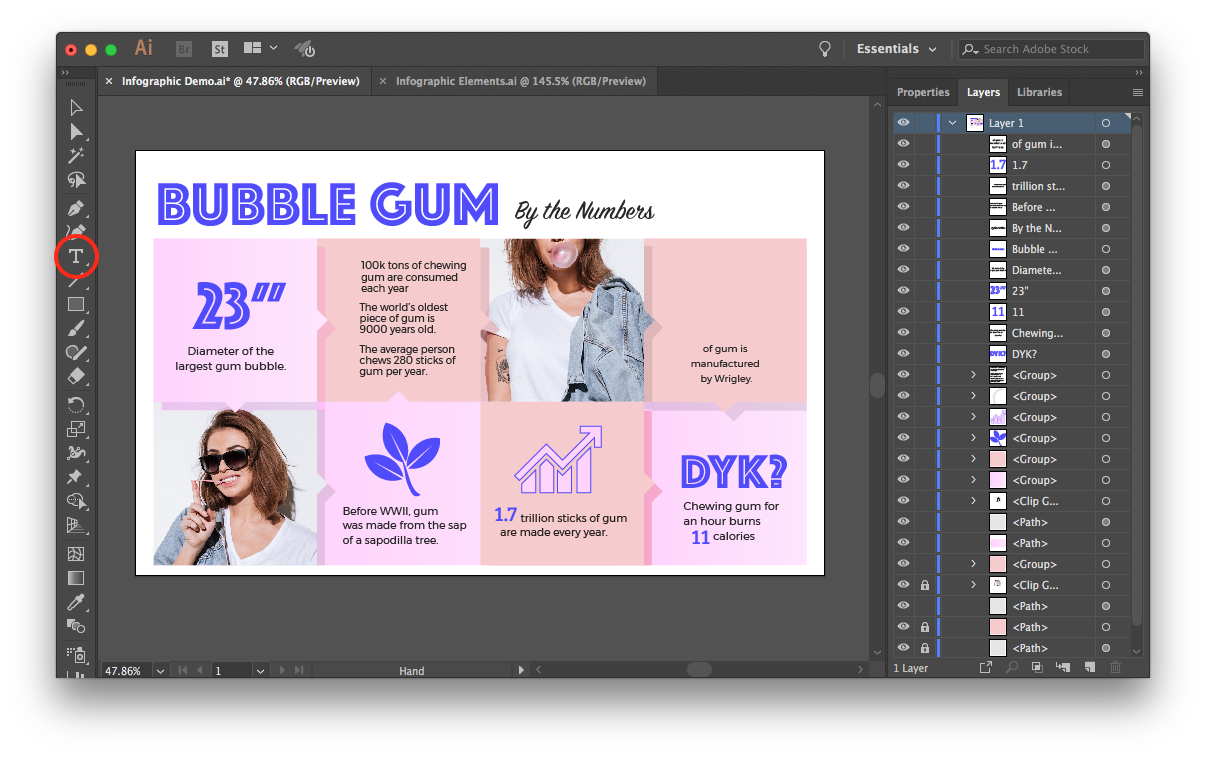Screen dimensions: 1206x758
Task: Open the arrange documents dropdown
Action: point(261,48)
